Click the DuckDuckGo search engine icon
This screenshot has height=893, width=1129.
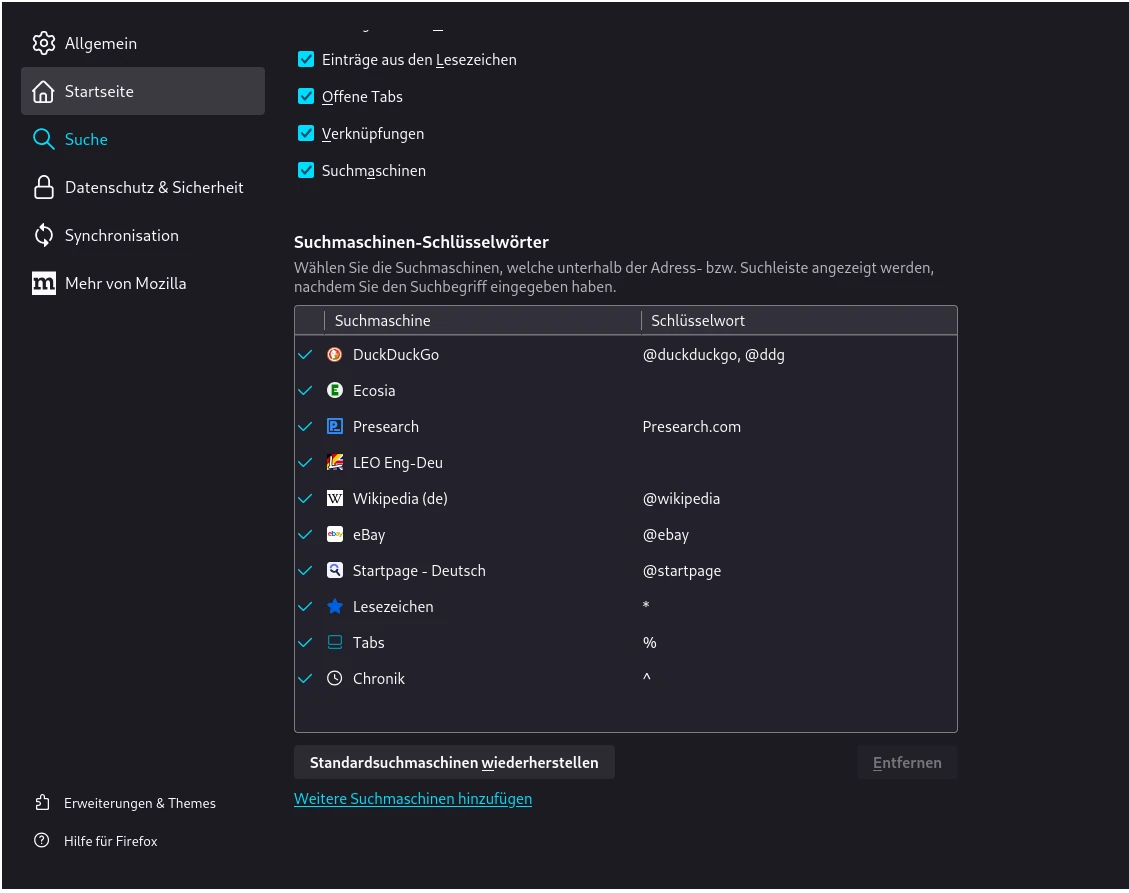(335, 355)
